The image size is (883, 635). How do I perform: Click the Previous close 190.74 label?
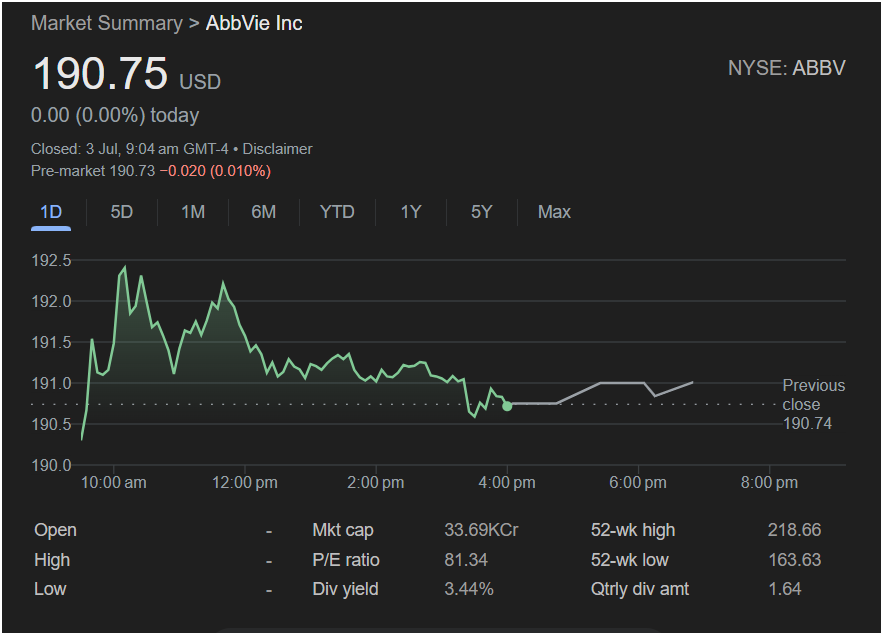click(x=814, y=404)
